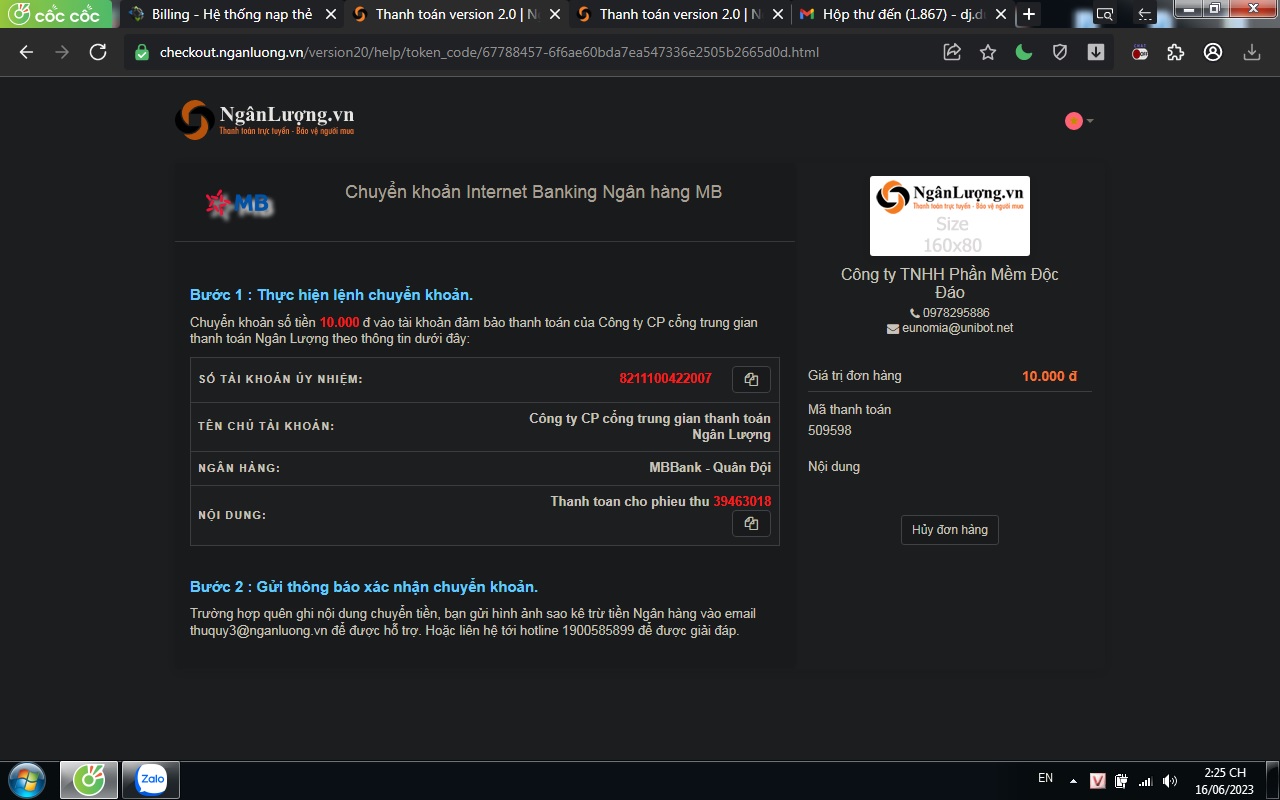Open a new tab
Image resolution: width=1280 pixels, height=800 pixels.
pyautogui.click(x=1028, y=14)
